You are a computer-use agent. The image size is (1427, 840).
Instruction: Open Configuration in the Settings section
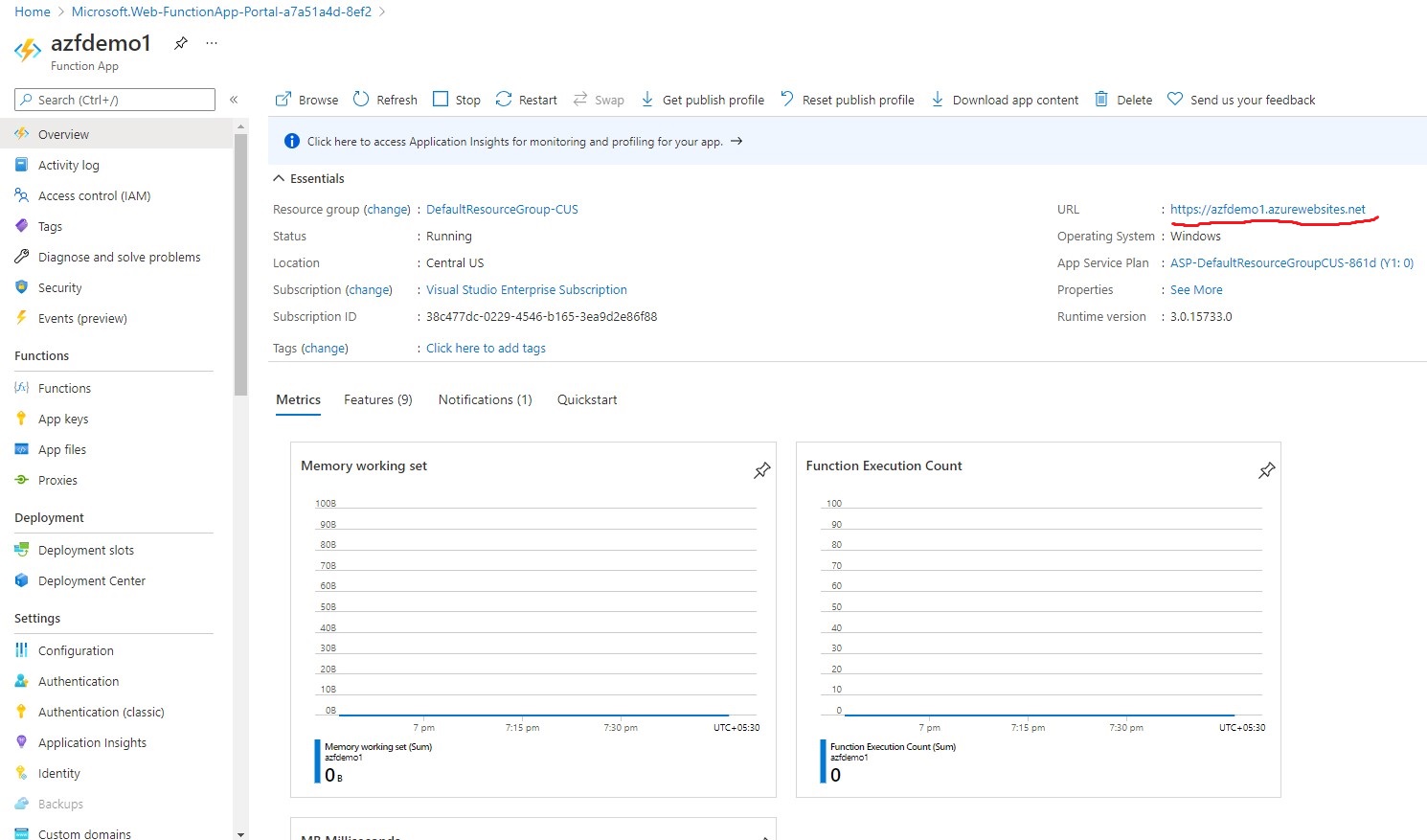point(76,651)
